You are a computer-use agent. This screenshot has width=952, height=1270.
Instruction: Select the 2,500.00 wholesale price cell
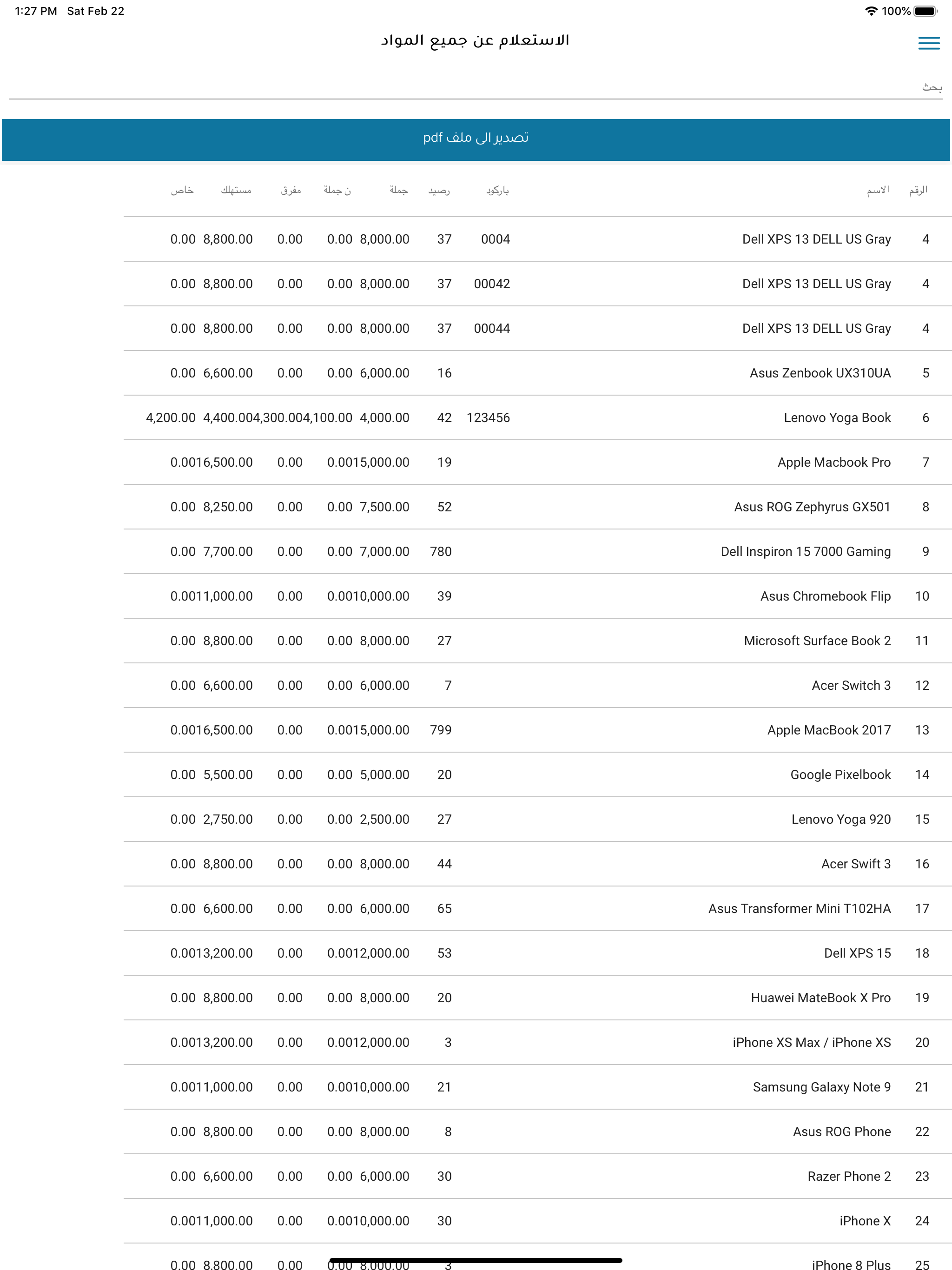385,820
